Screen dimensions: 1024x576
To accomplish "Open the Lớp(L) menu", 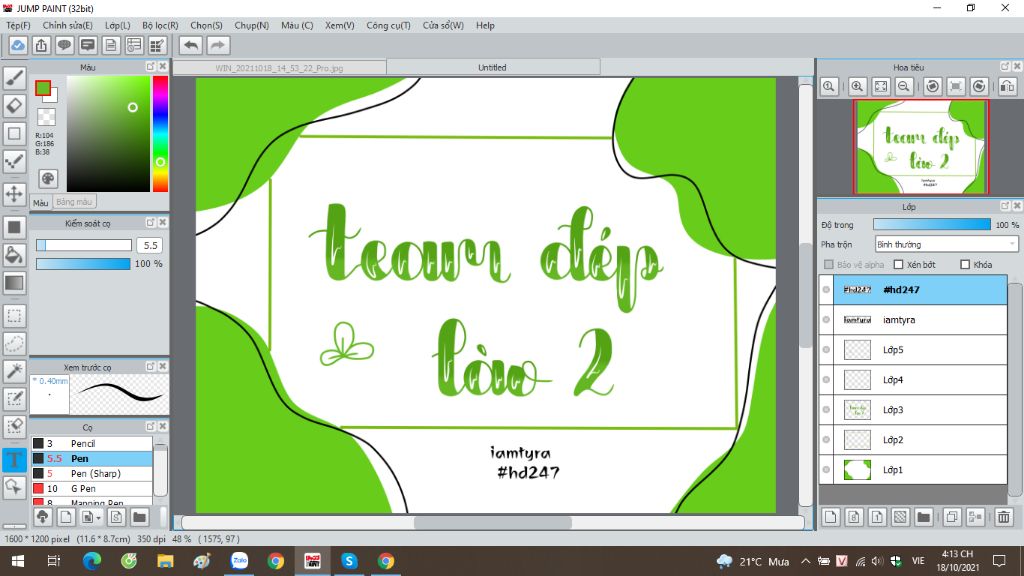I will click(x=118, y=25).
